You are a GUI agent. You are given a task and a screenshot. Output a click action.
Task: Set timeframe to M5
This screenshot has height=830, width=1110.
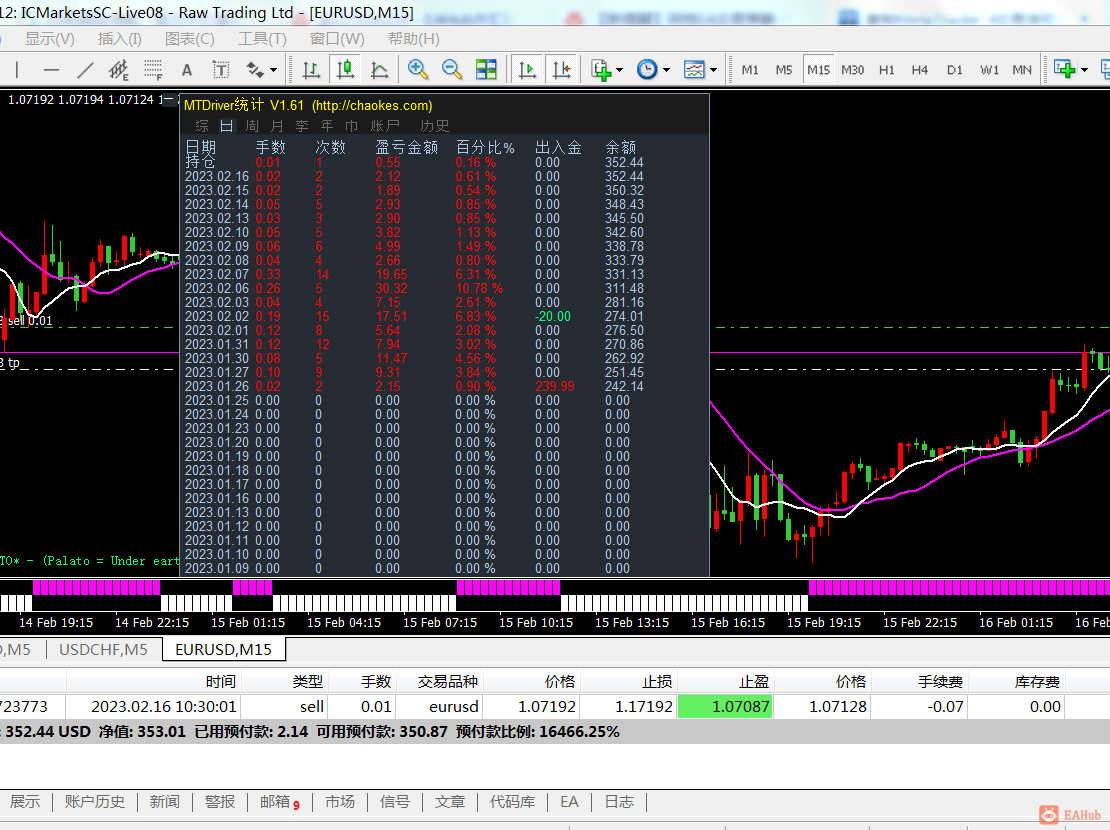(784, 69)
